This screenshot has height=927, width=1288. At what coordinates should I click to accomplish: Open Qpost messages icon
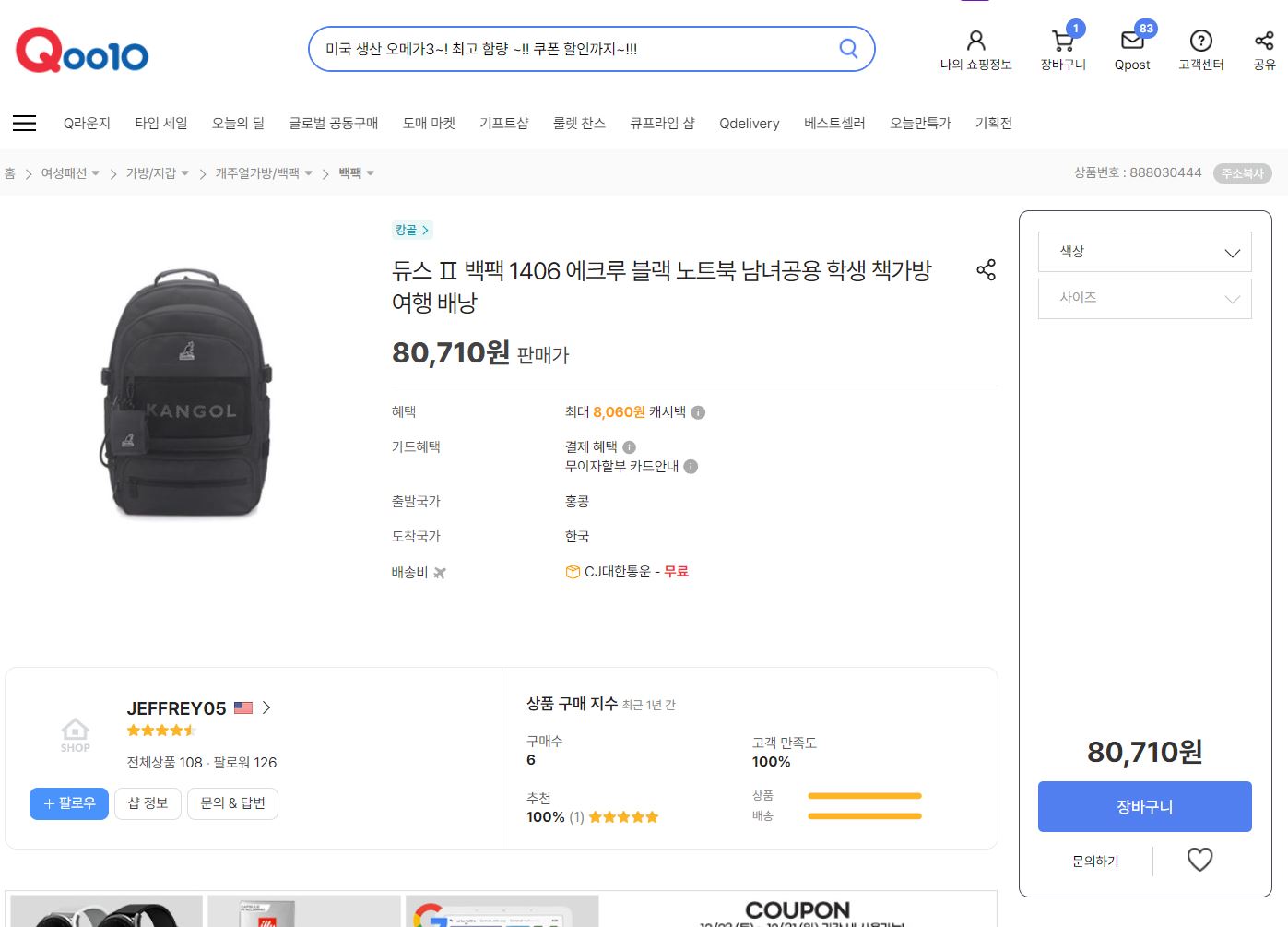pos(1132,41)
